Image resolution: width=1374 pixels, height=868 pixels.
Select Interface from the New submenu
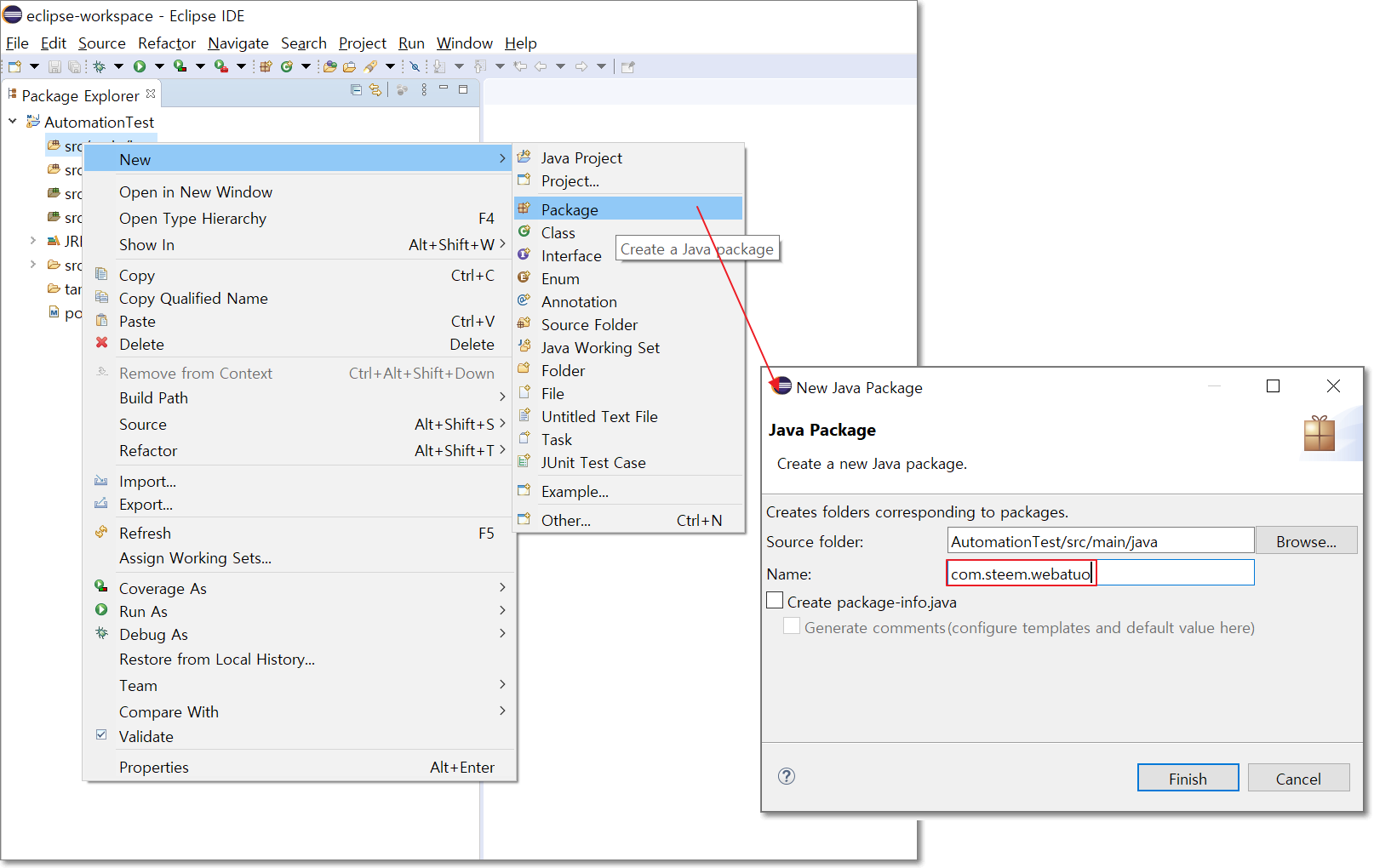tap(628, 255)
